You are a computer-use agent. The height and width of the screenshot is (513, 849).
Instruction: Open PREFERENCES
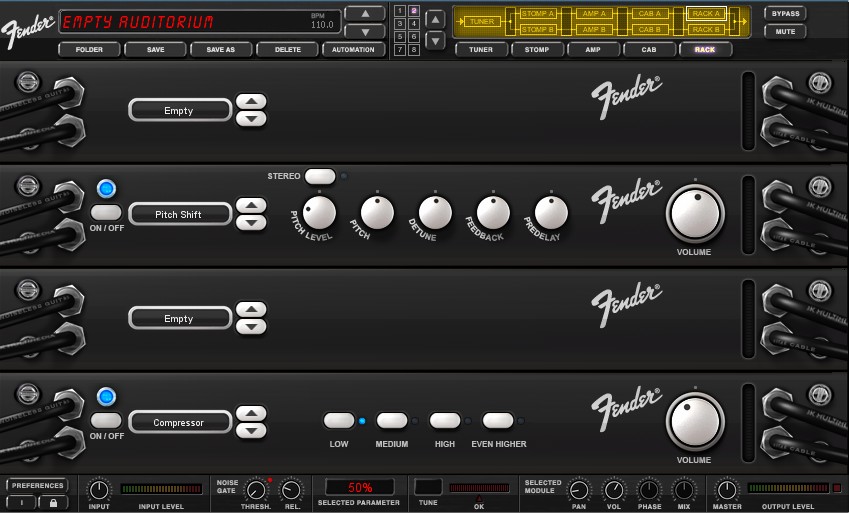tap(38, 485)
